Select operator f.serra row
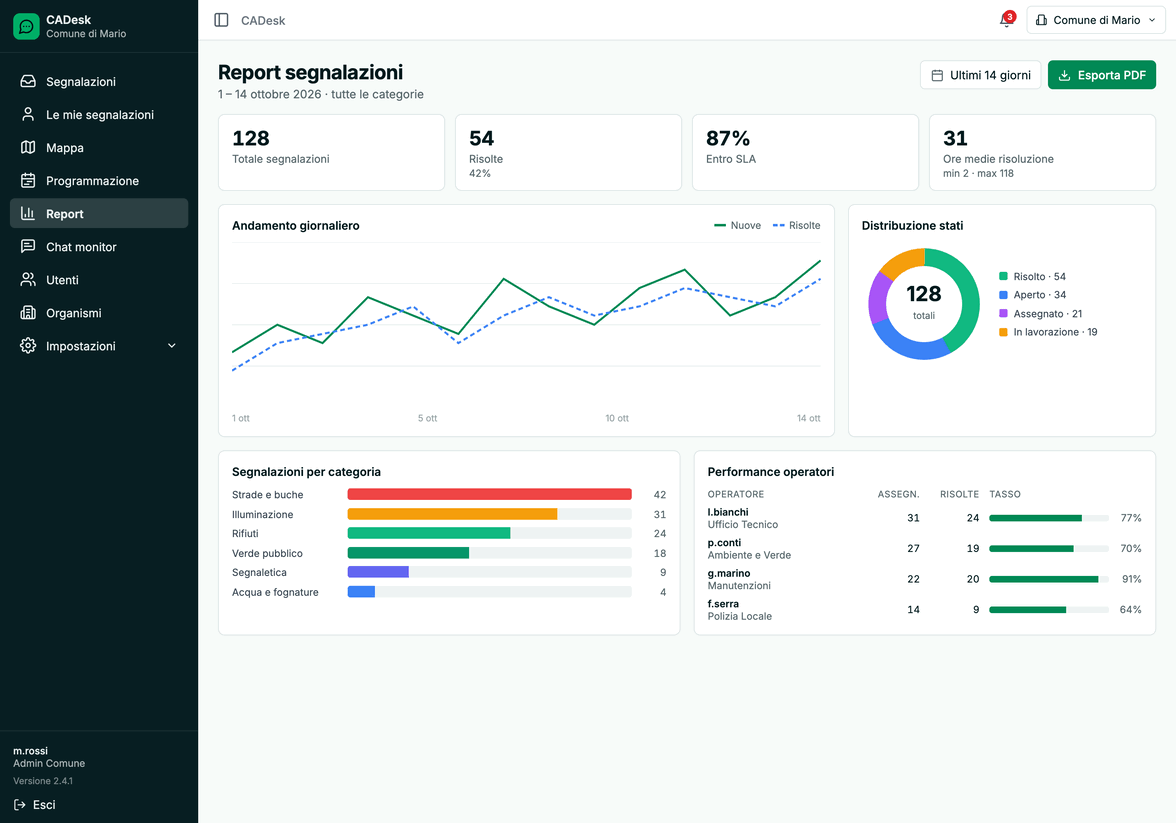 924,610
